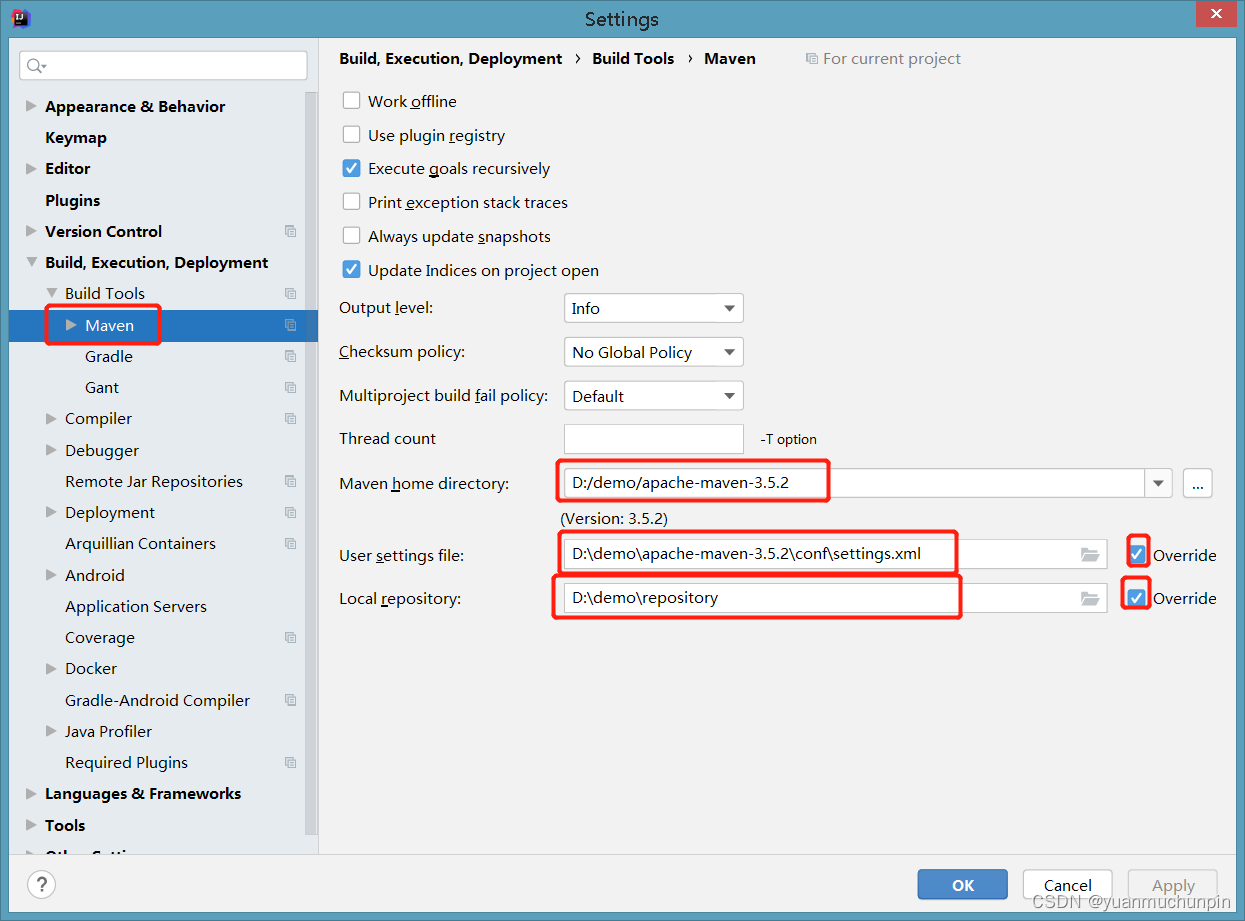Enable Print exception stack traces

point(351,202)
